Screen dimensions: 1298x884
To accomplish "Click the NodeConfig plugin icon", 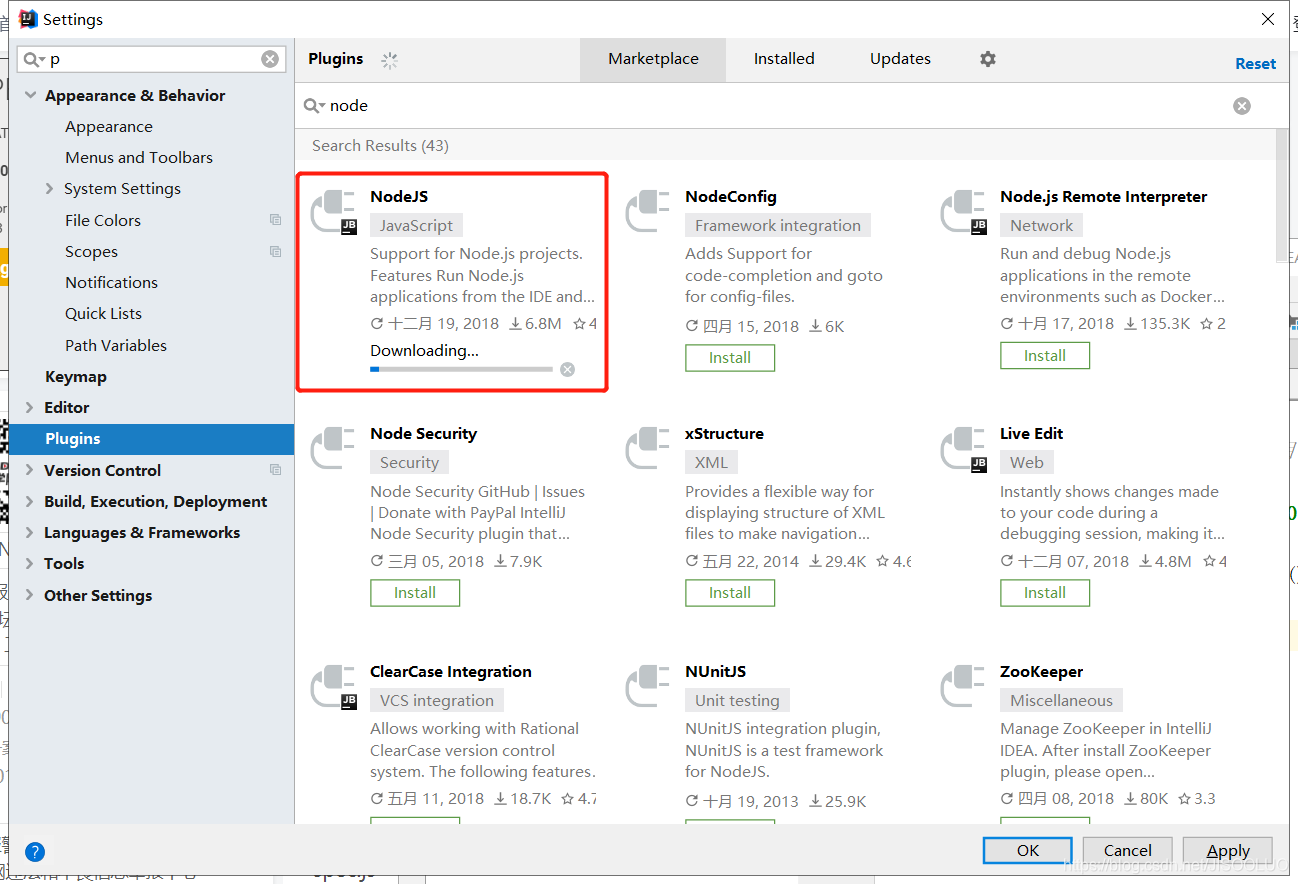I will click(x=649, y=212).
